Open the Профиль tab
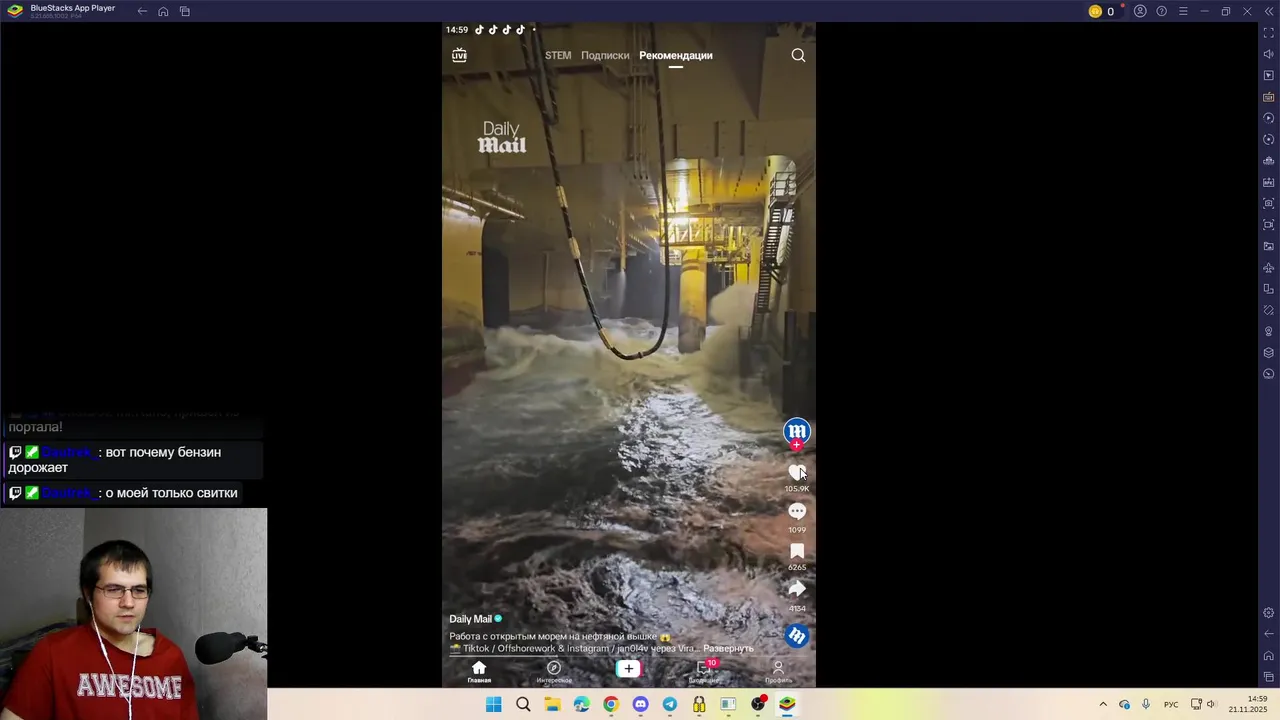 [x=778, y=672]
